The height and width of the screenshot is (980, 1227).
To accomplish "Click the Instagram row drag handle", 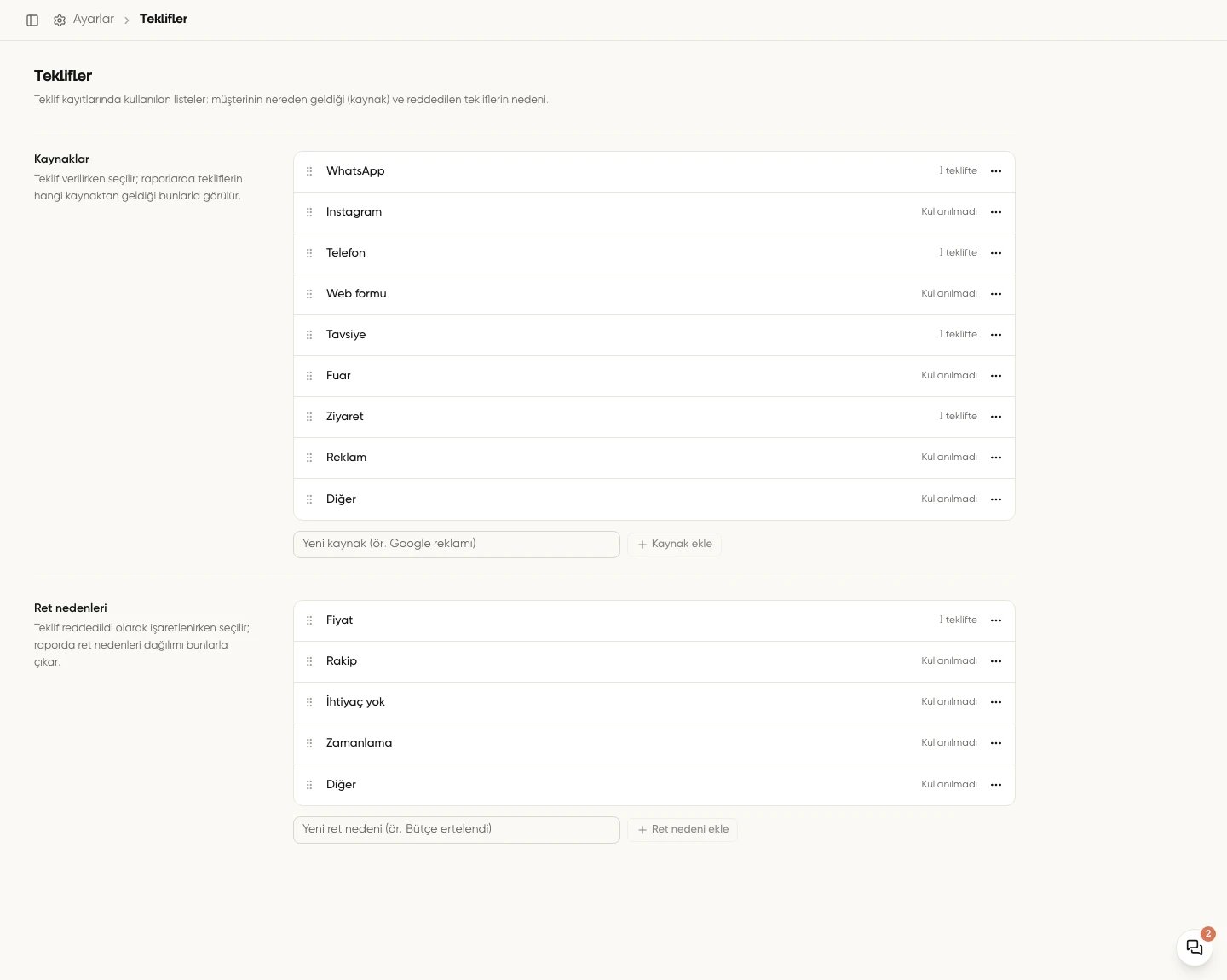I will pyautogui.click(x=309, y=212).
